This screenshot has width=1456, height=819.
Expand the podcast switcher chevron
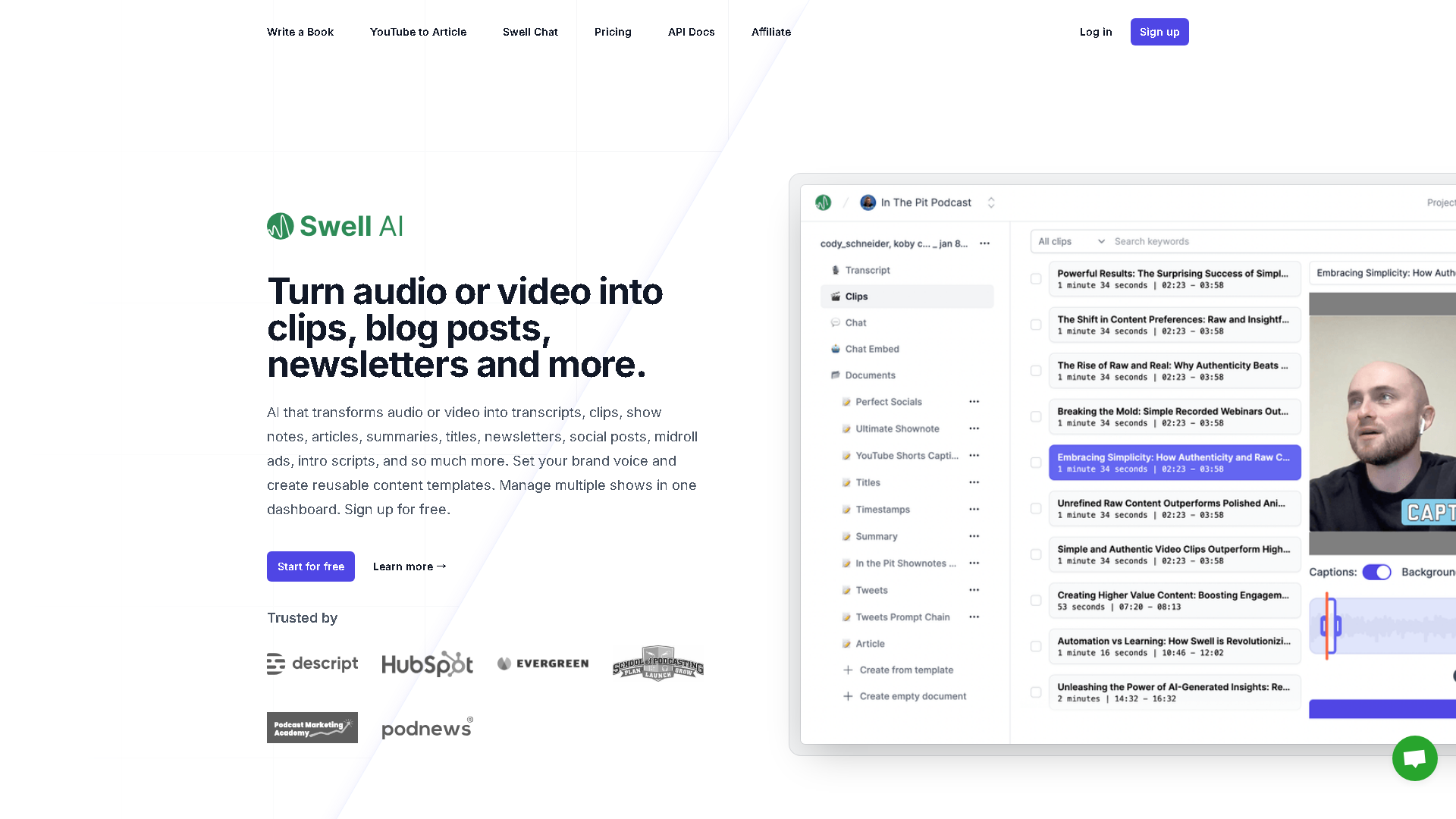click(991, 202)
